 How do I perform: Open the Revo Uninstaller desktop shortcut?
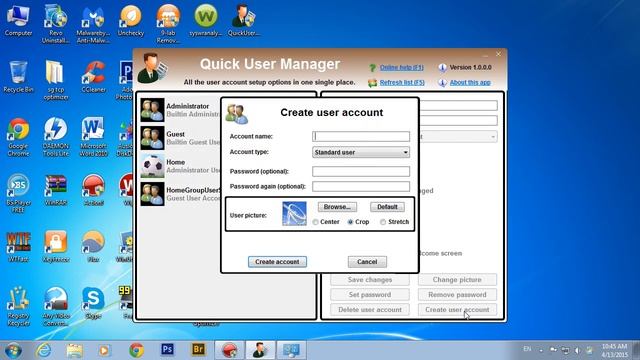pos(56,24)
